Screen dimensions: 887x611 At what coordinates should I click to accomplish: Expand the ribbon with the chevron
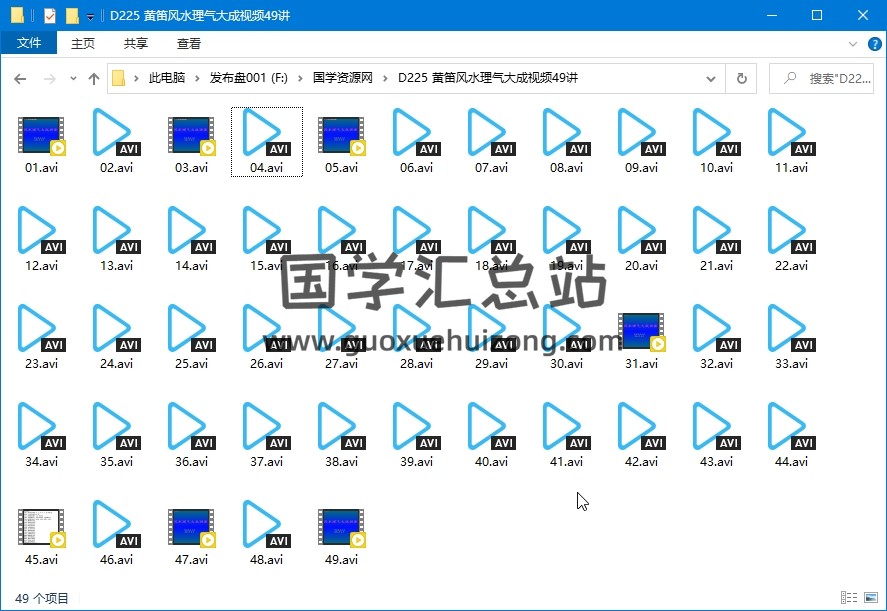pos(852,44)
